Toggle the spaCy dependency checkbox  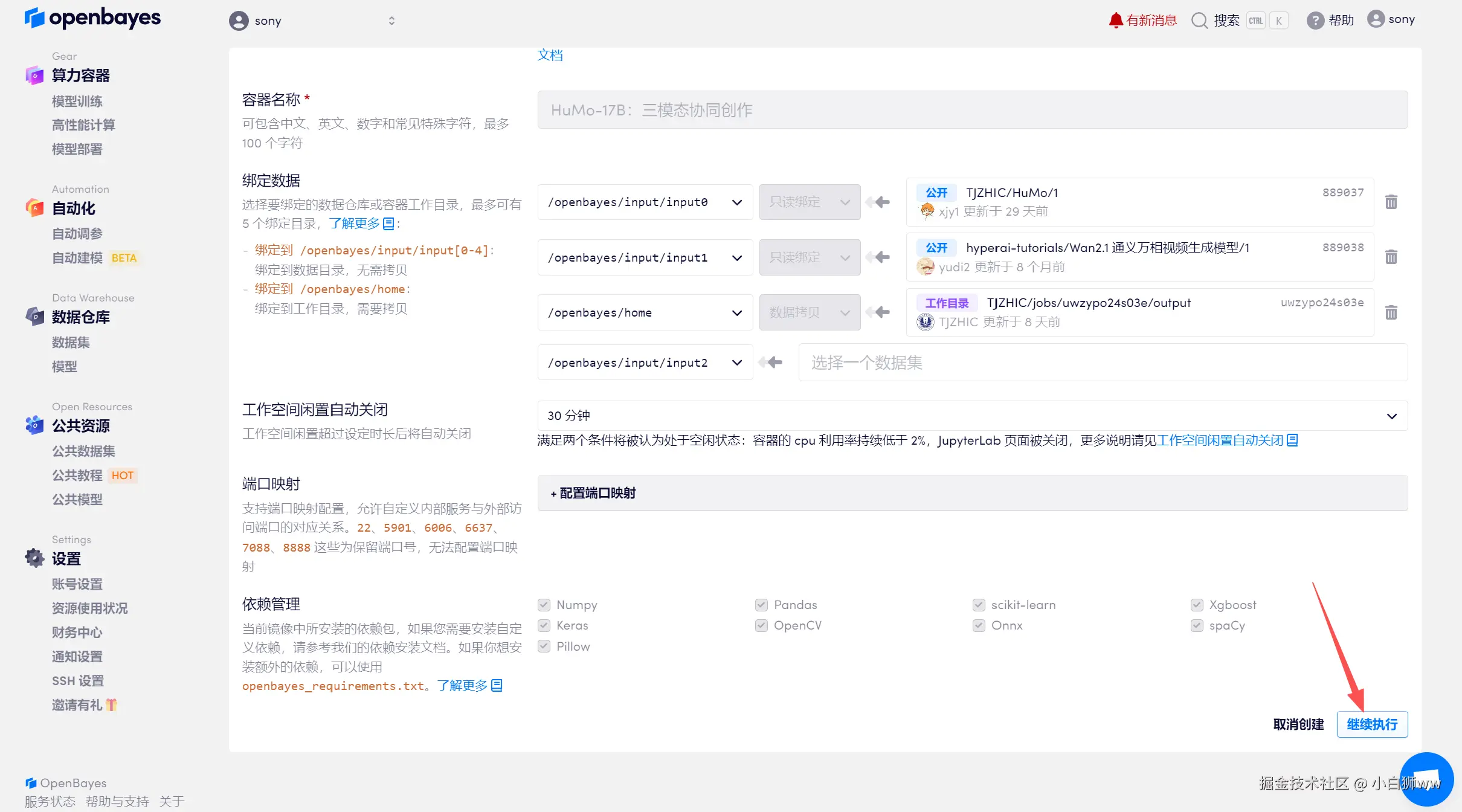tap(1196, 625)
